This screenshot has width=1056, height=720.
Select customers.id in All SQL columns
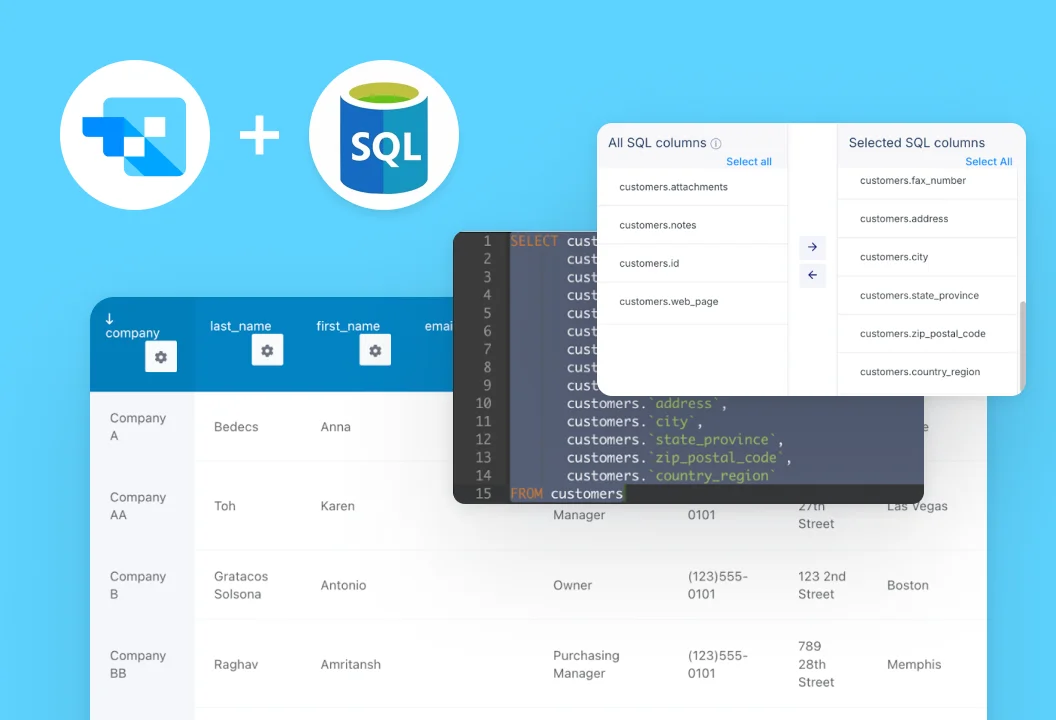pos(693,263)
